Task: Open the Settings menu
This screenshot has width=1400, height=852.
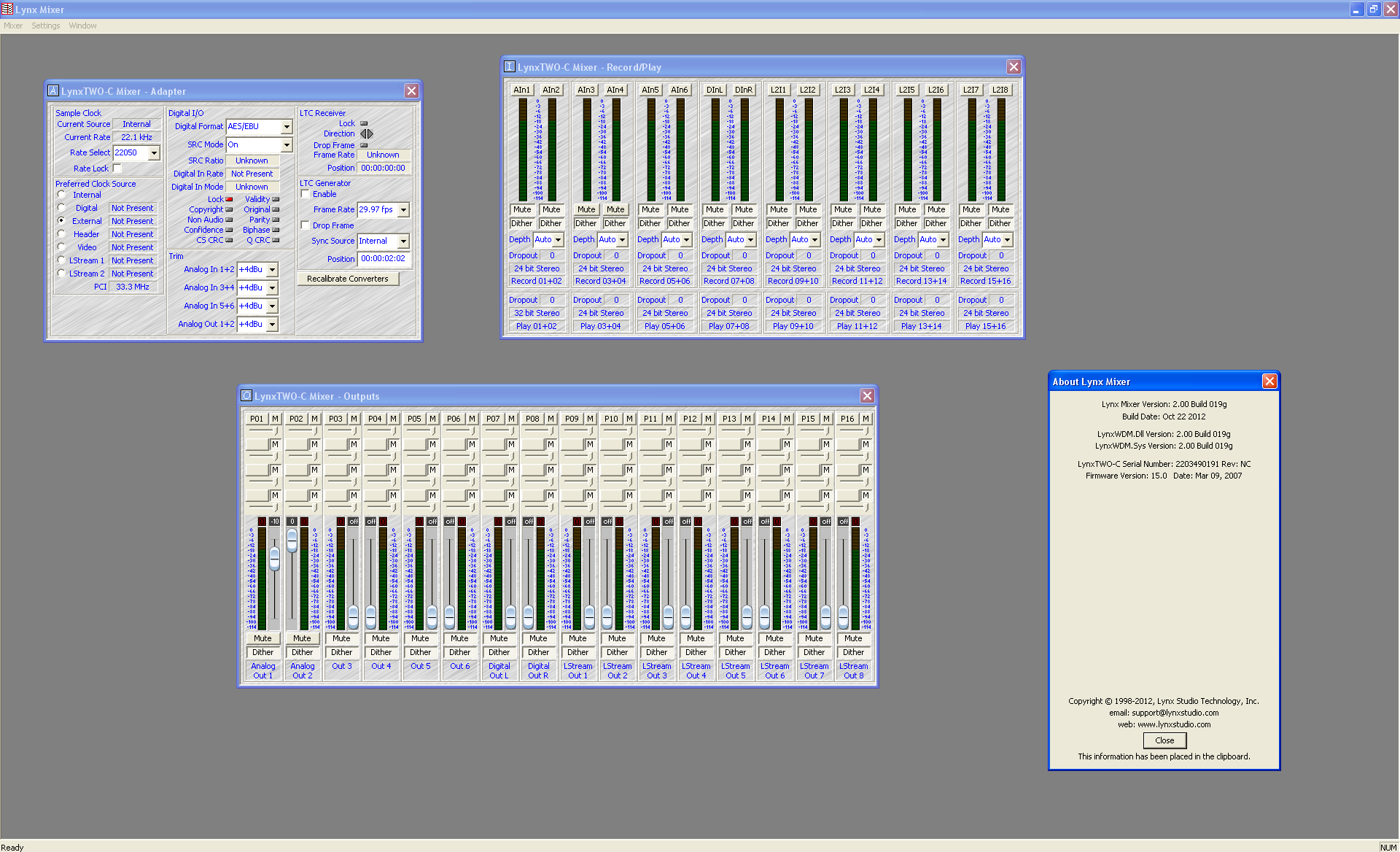Action: (x=46, y=26)
